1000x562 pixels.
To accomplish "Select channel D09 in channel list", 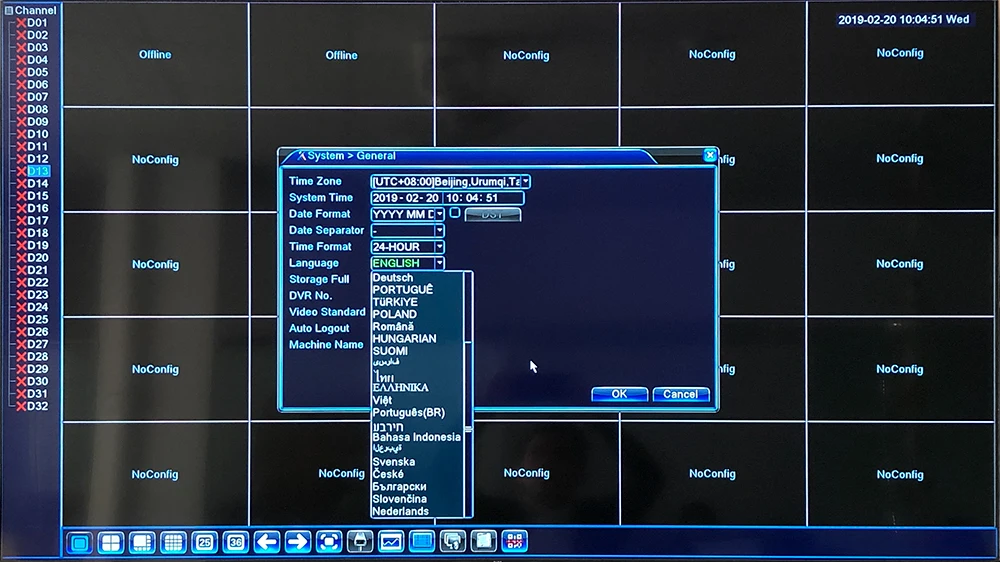I will (37, 122).
